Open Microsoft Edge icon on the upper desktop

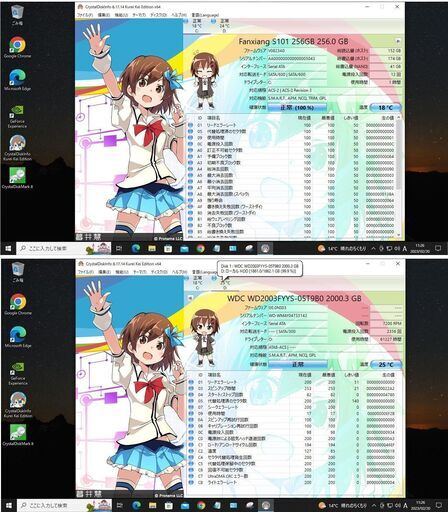(x=17, y=80)
